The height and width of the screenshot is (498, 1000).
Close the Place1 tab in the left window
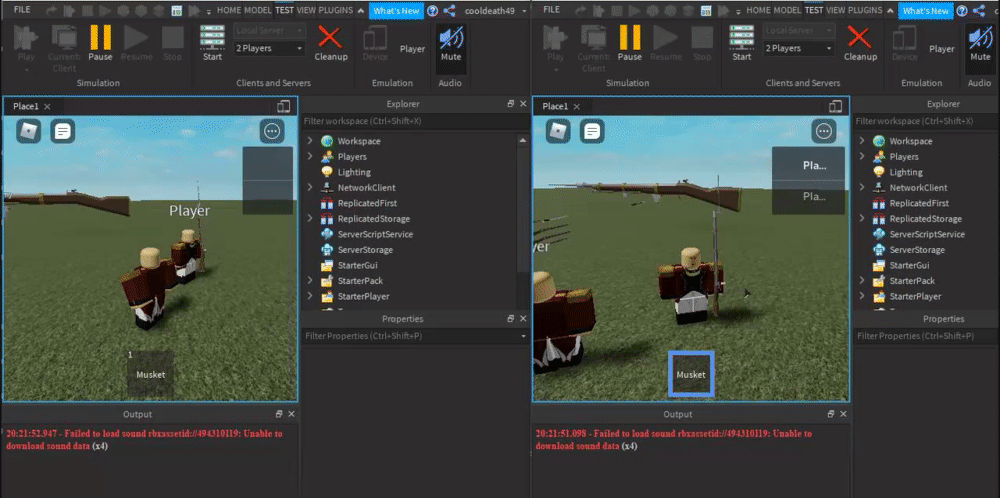47,106
